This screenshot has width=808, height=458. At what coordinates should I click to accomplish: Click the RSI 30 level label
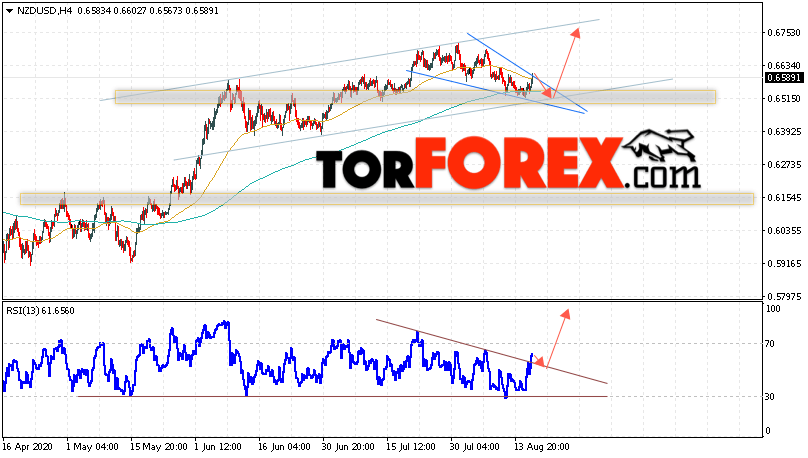(770, 397)
